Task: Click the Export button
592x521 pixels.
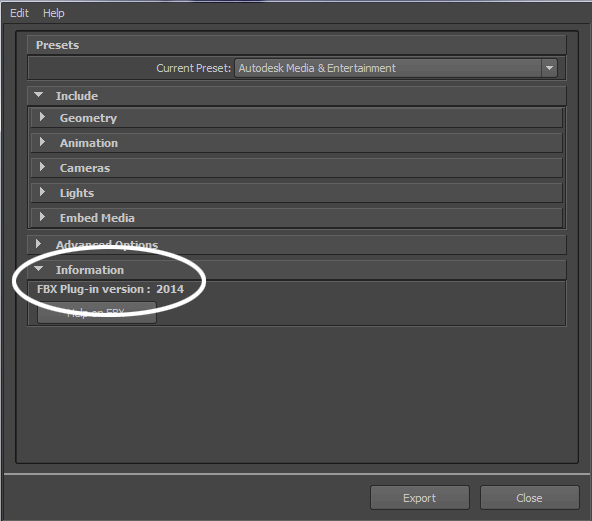Action: tap(419, 498)
